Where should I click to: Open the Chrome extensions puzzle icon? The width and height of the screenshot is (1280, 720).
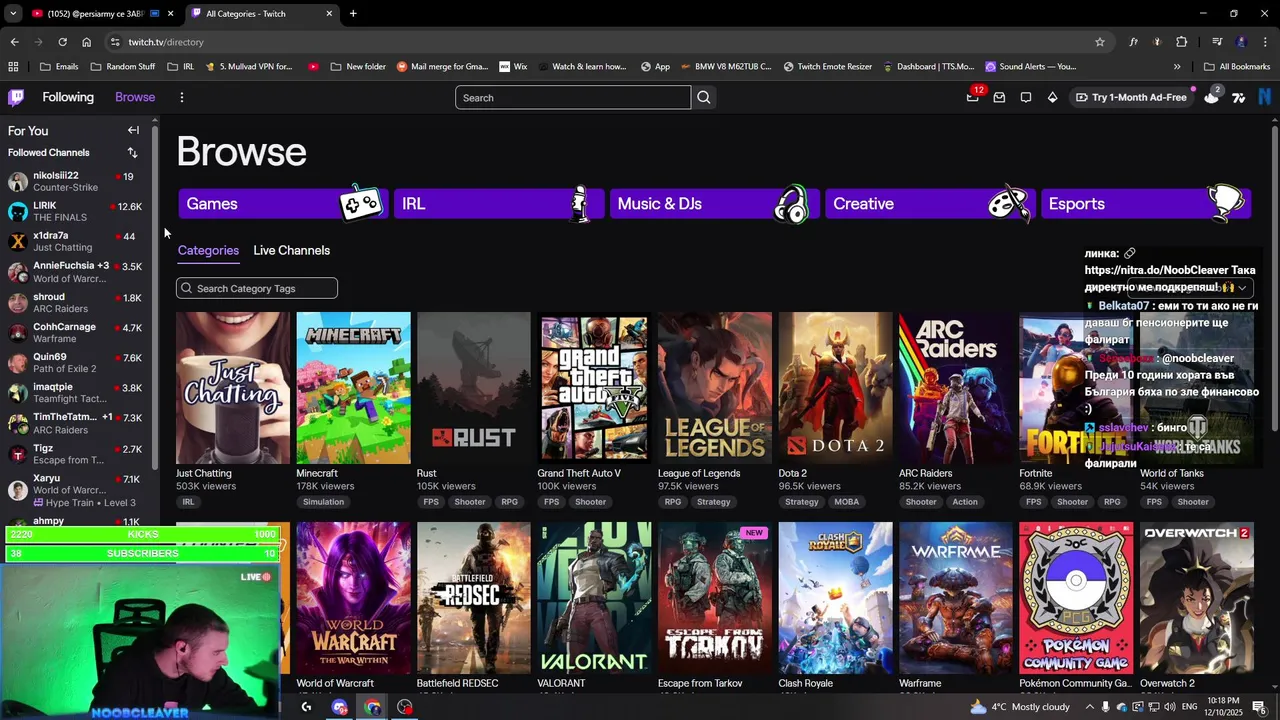(1182, 42)
